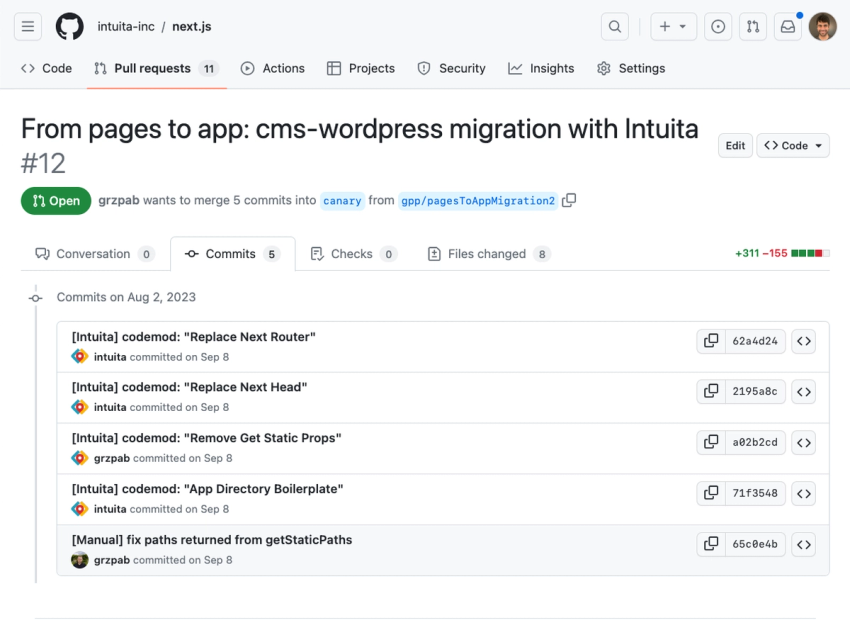Browse repository at commit 65c0e4b using code icon
The image size is (850, 625).
pyautogui.click(x=804, y=544)
